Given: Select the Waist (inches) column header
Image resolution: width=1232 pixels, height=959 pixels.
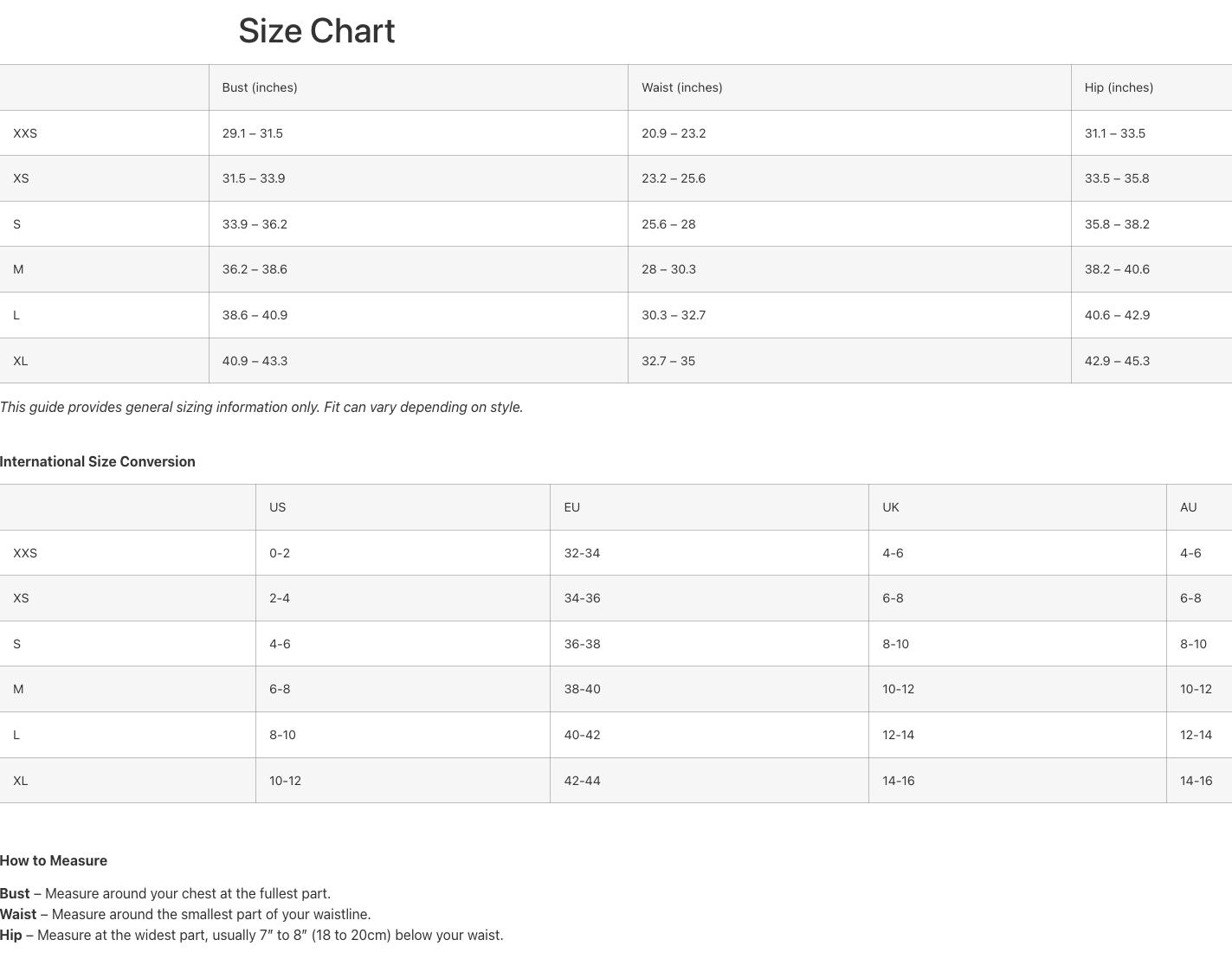Looking at the screenshot, I should 681,87.
